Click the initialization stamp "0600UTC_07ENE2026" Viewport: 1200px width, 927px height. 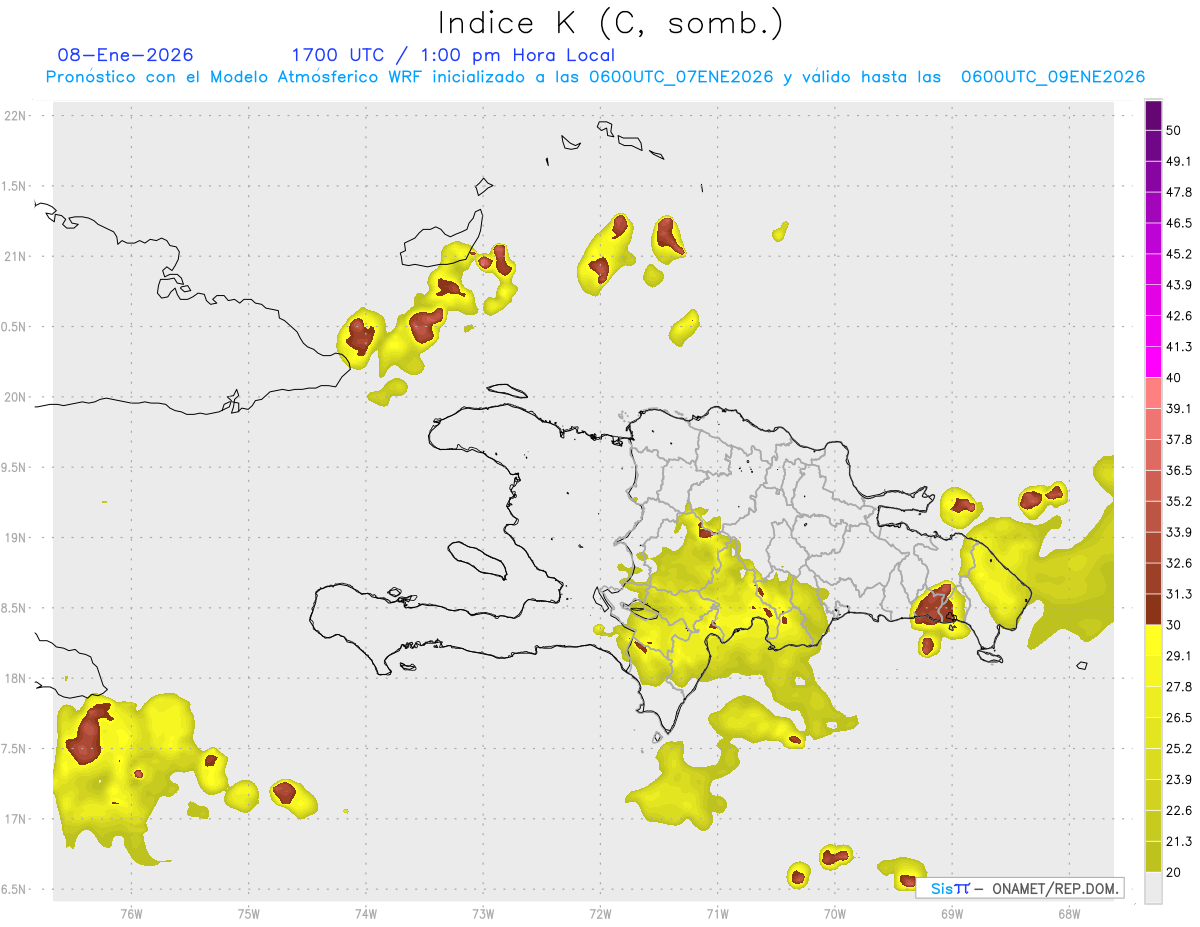point(681,77)
